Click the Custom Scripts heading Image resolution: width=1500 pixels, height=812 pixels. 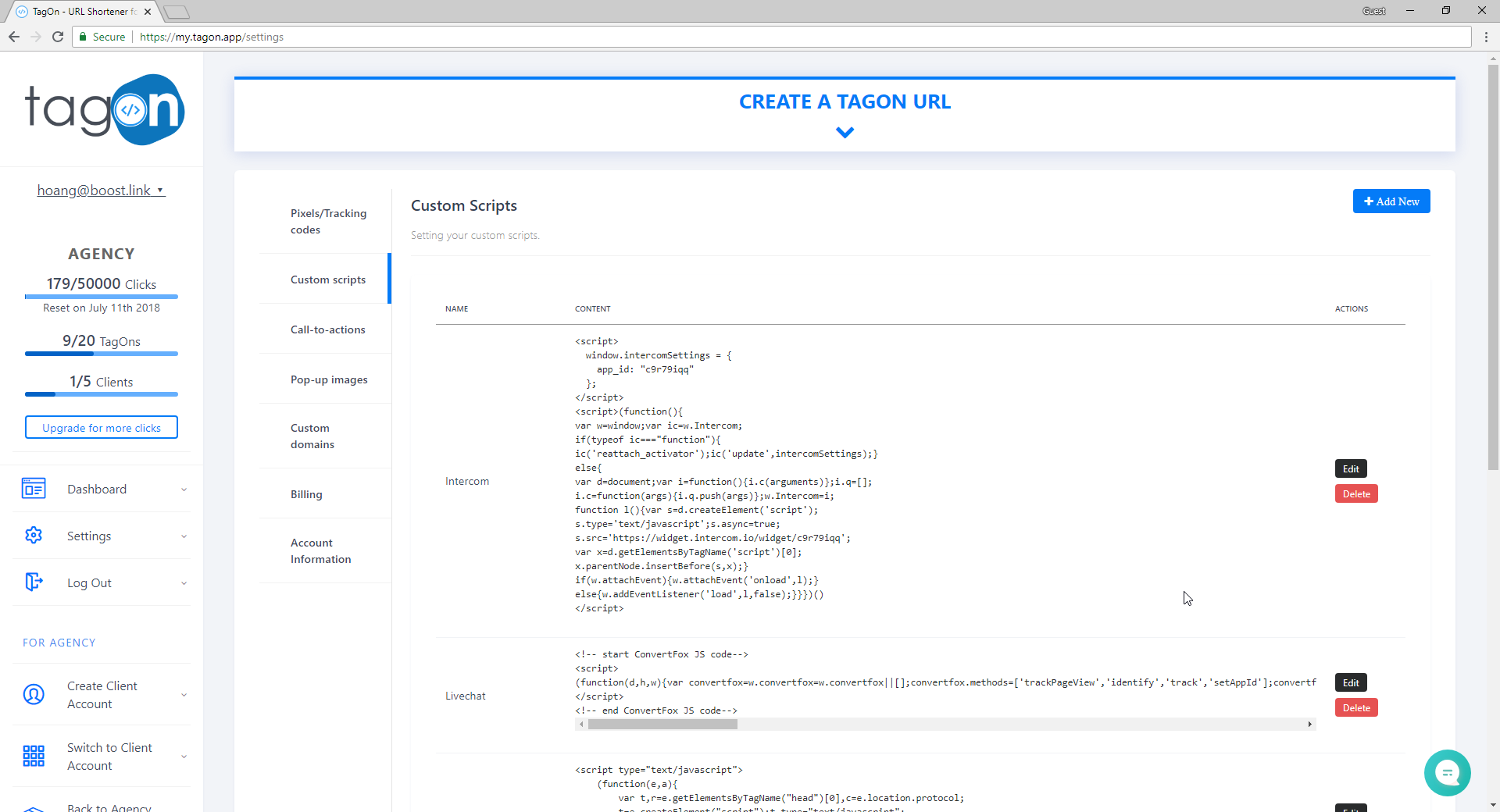tap(464, 205)
